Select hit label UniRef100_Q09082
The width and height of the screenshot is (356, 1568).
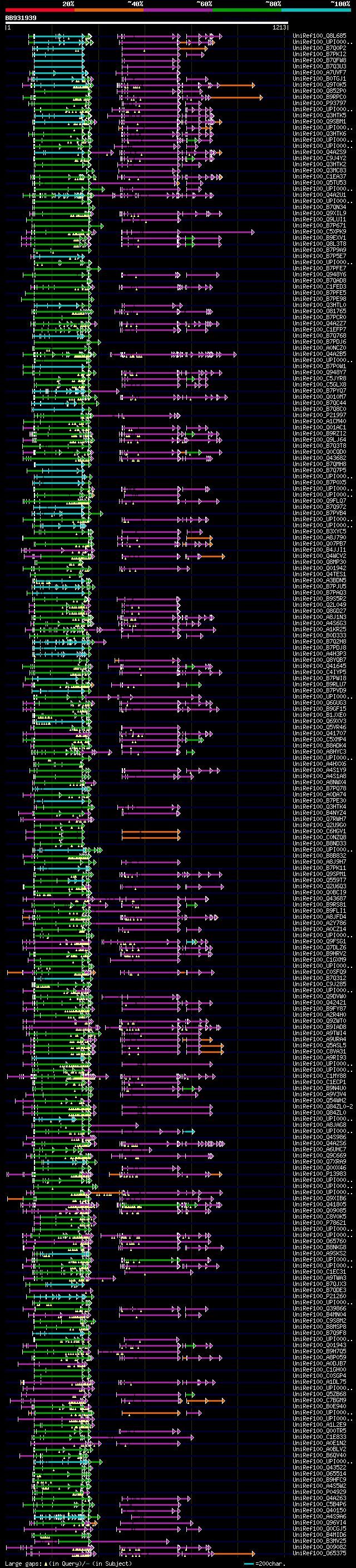tap(319, 1547)
